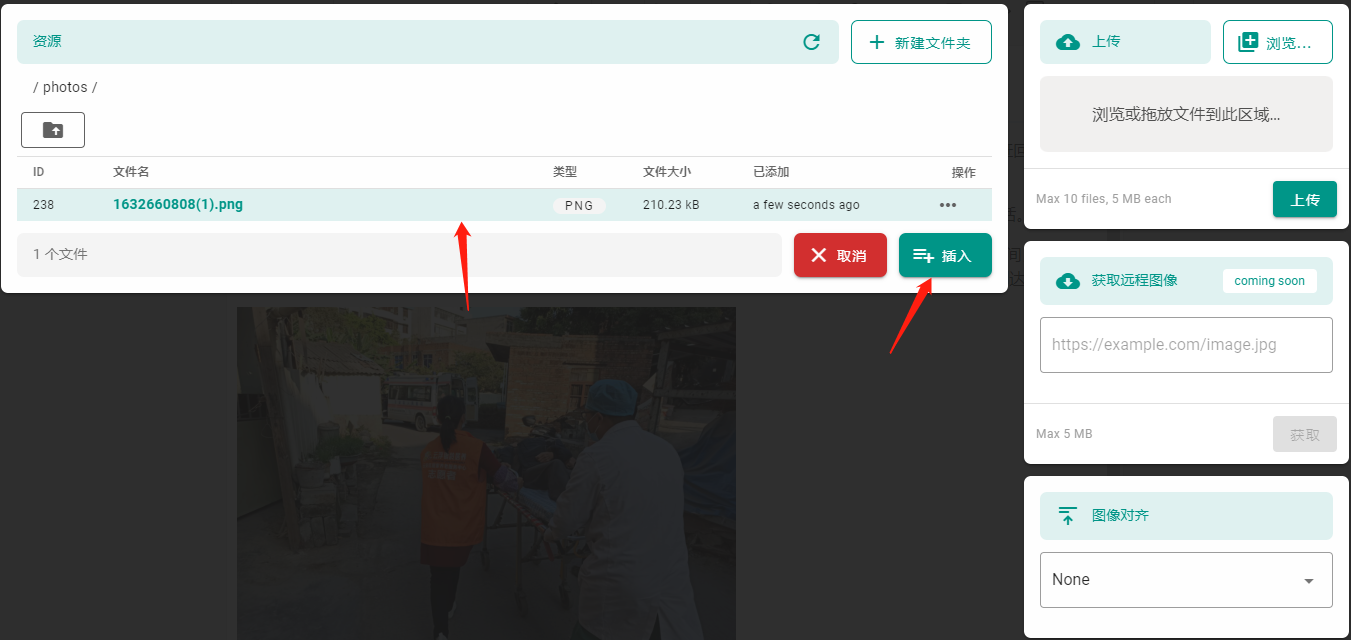Click the image alignment icon beside 图像对齐
The width and height of the screenshot is (1351, 640).
1068,516
